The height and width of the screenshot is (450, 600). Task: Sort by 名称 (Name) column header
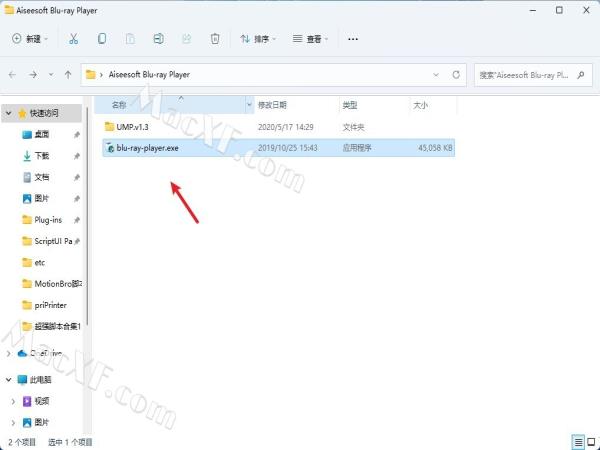click(x=119, y=105)
